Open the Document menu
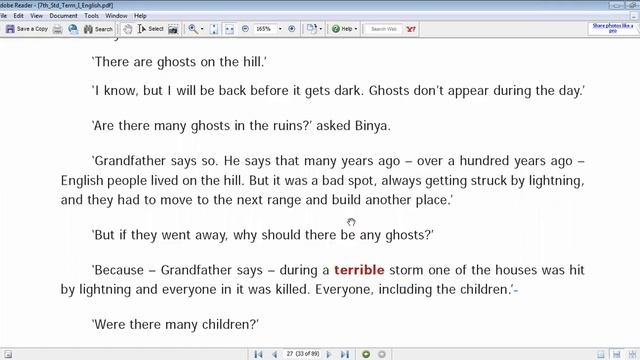This screenshot has height=360, width=640. (63, 16)
